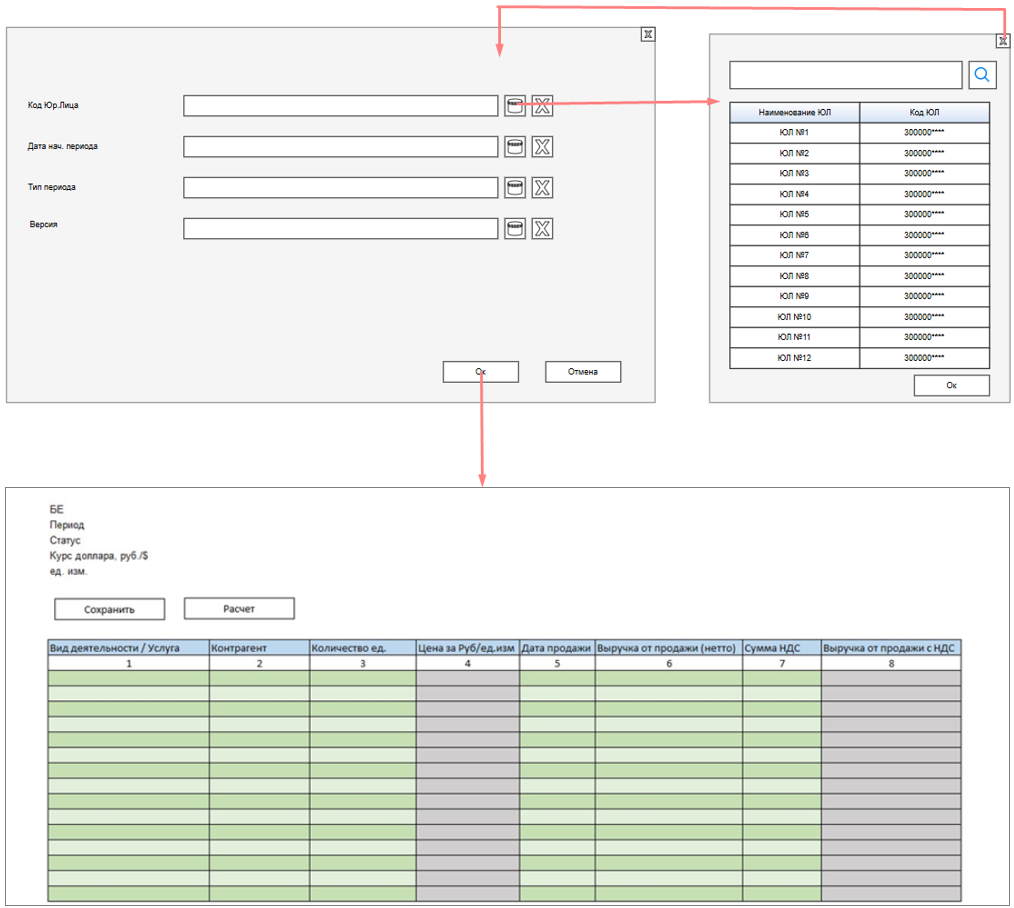Click the Контрагент column header

click(x=259, y=648)
